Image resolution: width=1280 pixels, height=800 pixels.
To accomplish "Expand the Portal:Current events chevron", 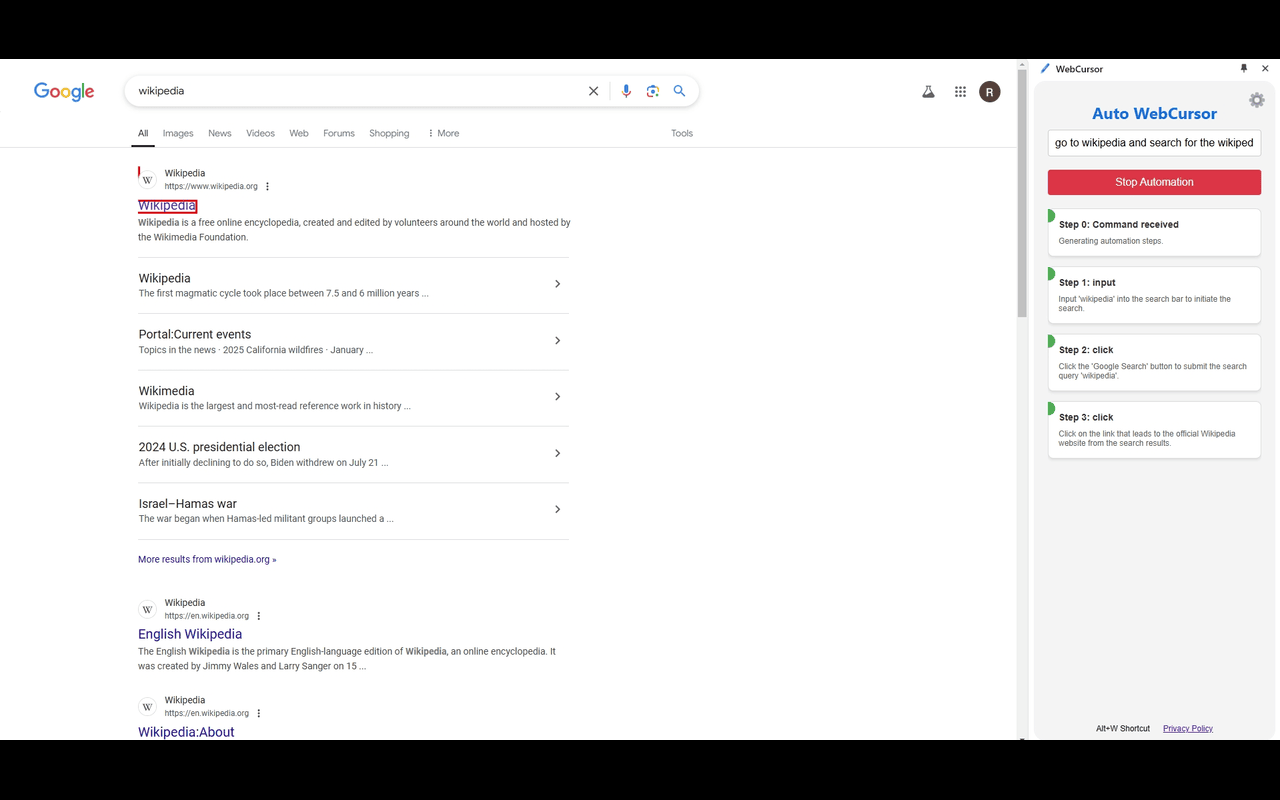I will pos(557,341).
